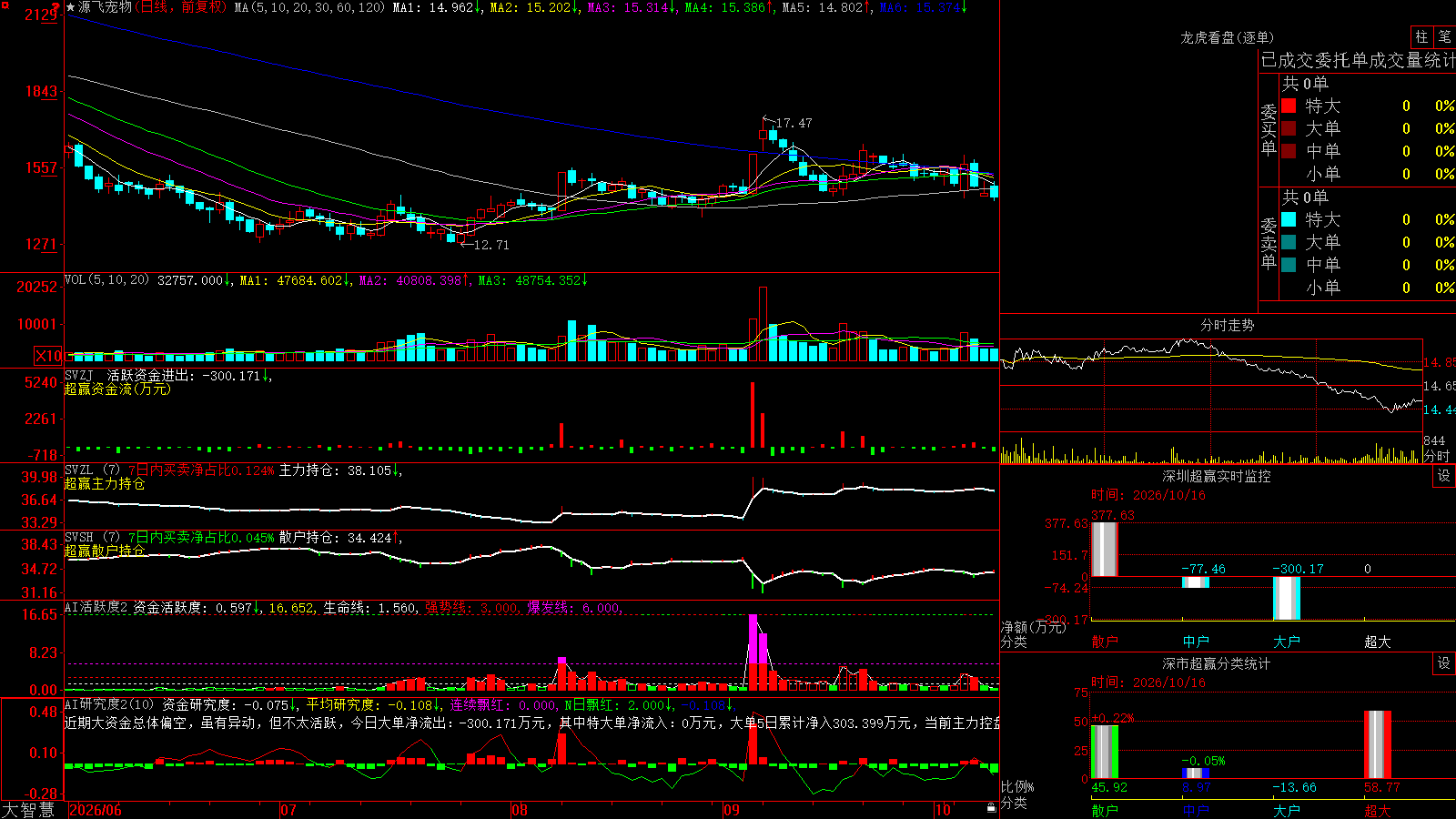This screenshot has height=819, width=1456.
Task: Select the 08 month marker on timeline
Action: pos(520,810)
